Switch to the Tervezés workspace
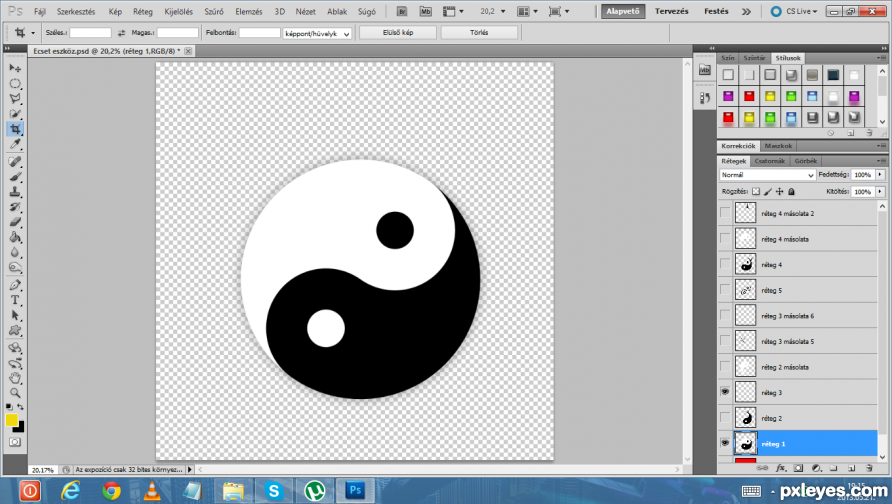The width and height of the screenshot is (892, 504). click(671, 11)
